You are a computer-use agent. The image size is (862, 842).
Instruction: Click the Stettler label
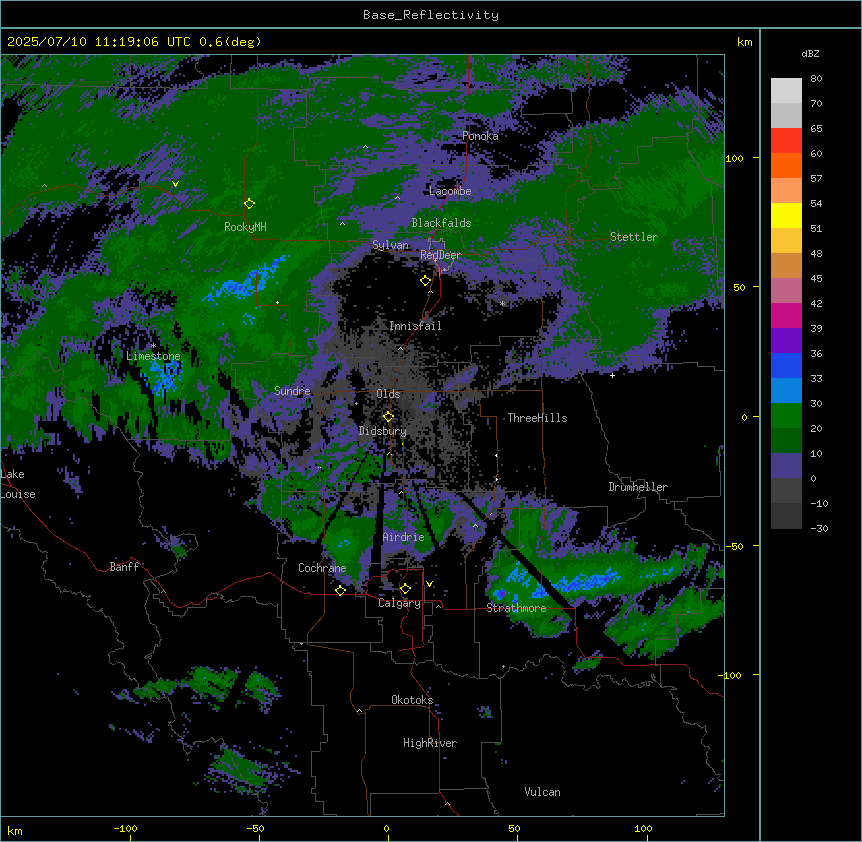tap(634, 237)
